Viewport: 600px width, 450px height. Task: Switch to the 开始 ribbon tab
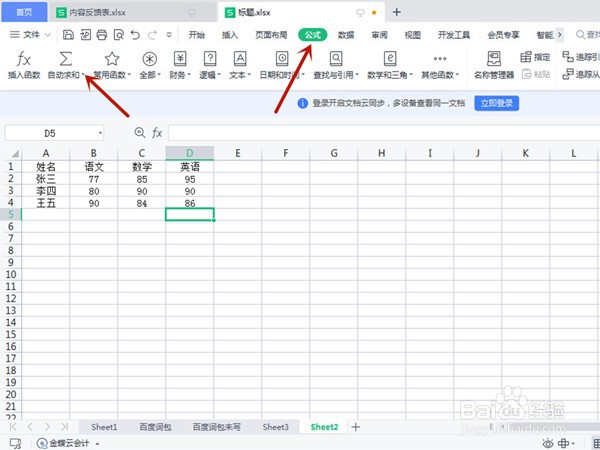tap(196, 35)
